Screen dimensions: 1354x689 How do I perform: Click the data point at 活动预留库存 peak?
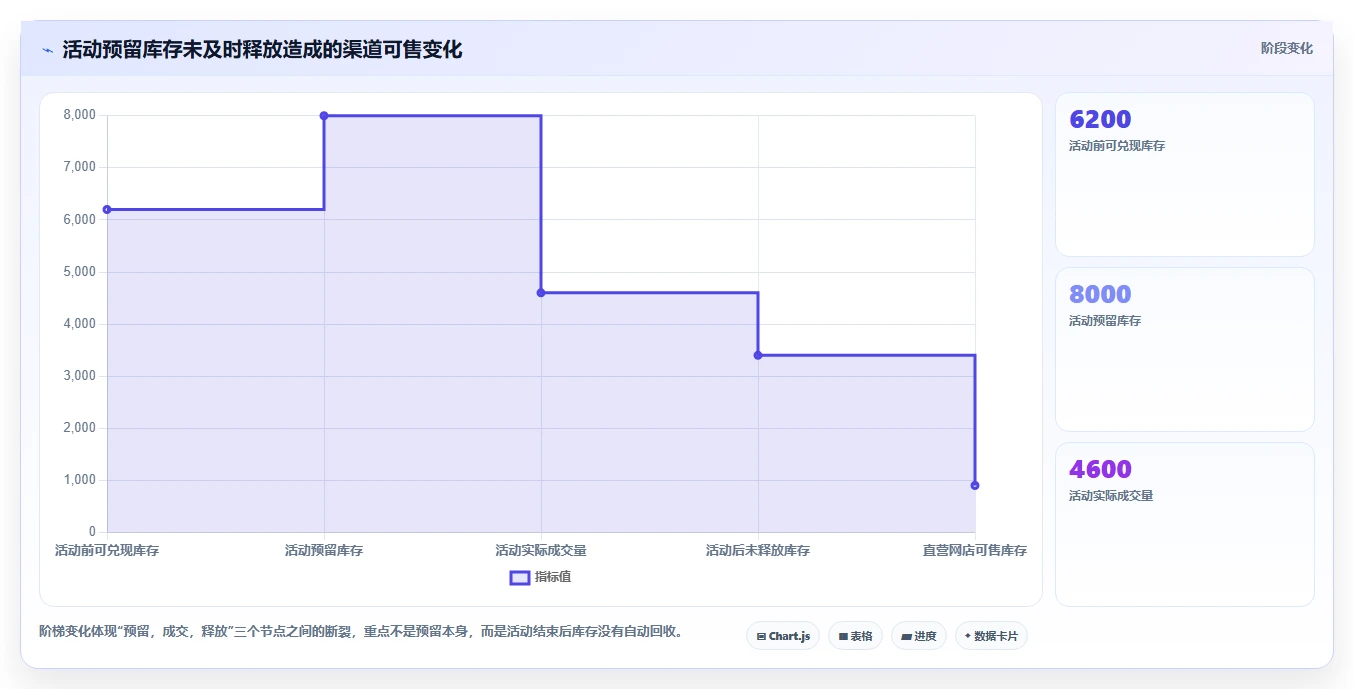click(x=324, y=116)
